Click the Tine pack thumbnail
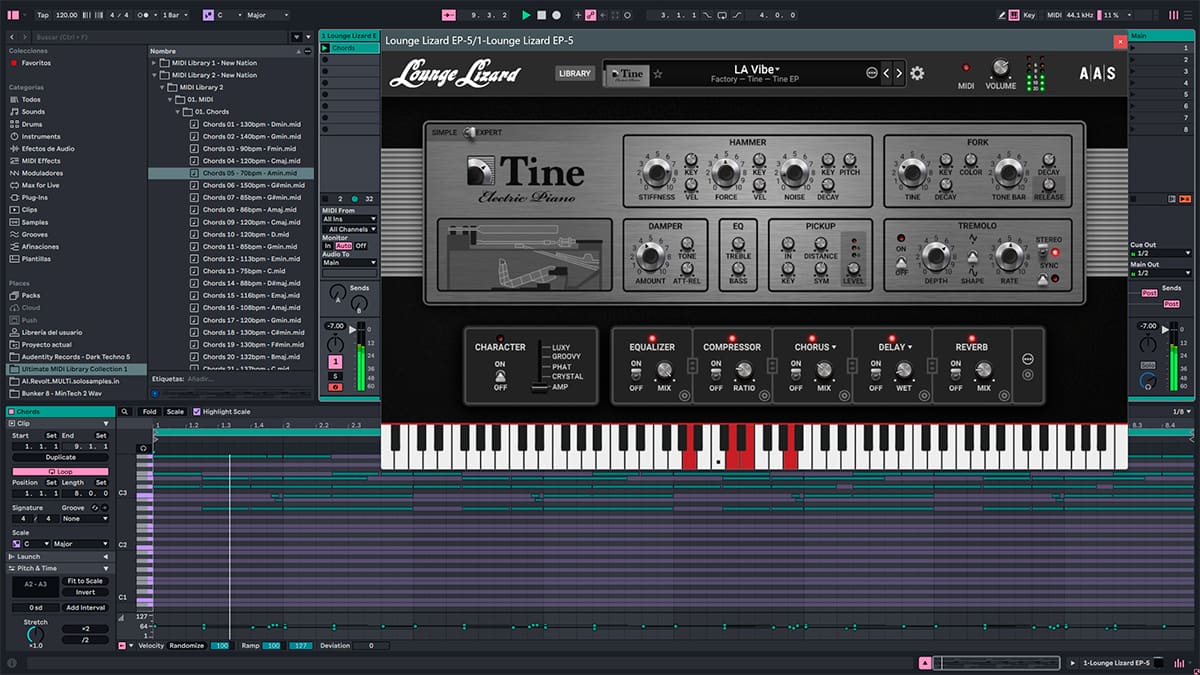Viewport: 1200px width, 675px height. point(627,74)
